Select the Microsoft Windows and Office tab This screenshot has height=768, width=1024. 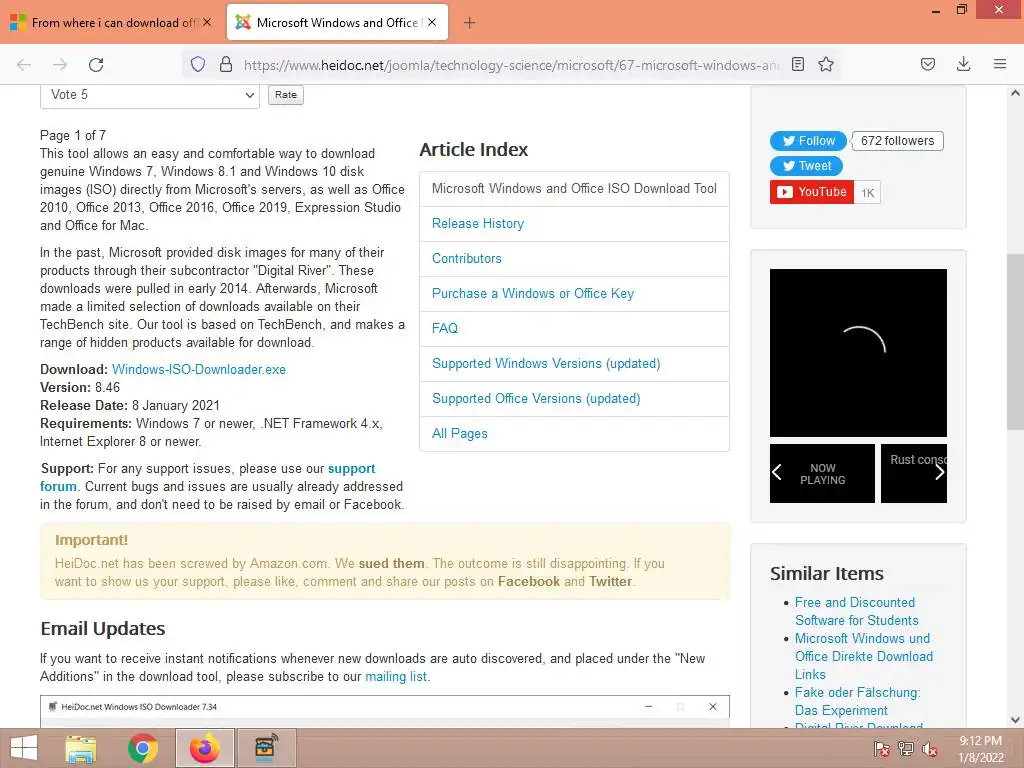click(x=337, y=22)
